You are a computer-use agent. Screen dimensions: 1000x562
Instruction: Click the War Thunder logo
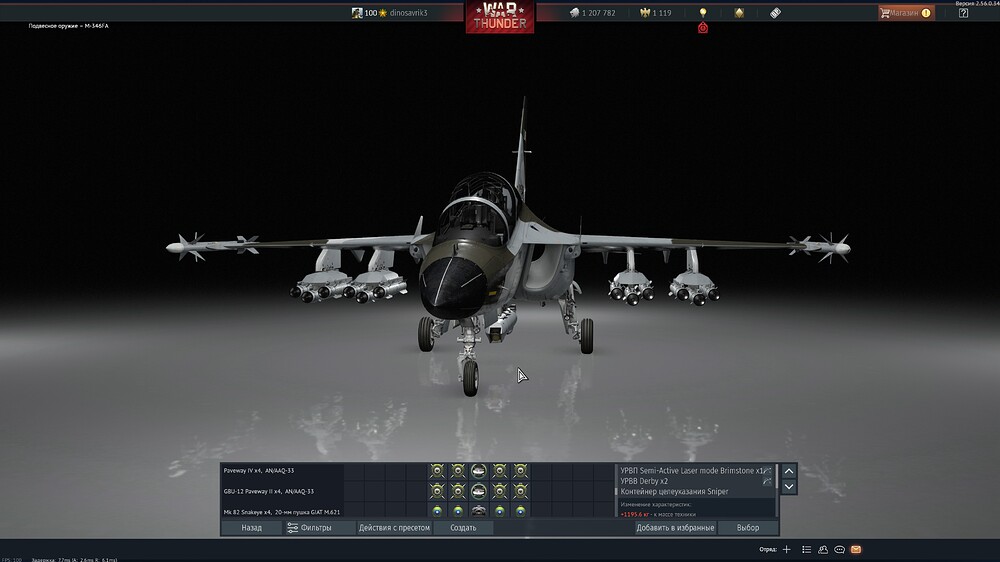pos(500,17)
